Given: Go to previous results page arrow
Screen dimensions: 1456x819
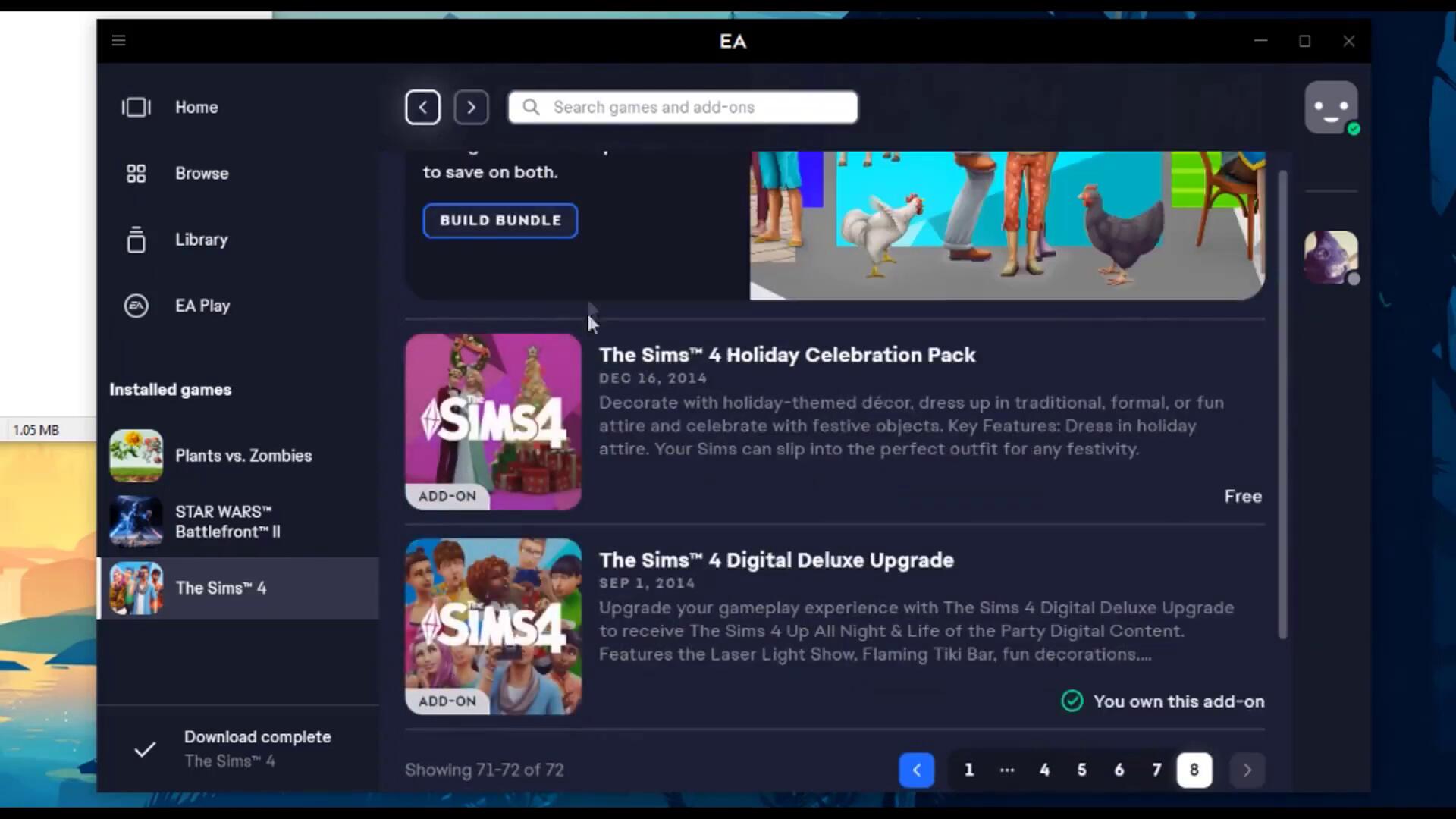Looking at the screenshot, I should coord(916,770).
